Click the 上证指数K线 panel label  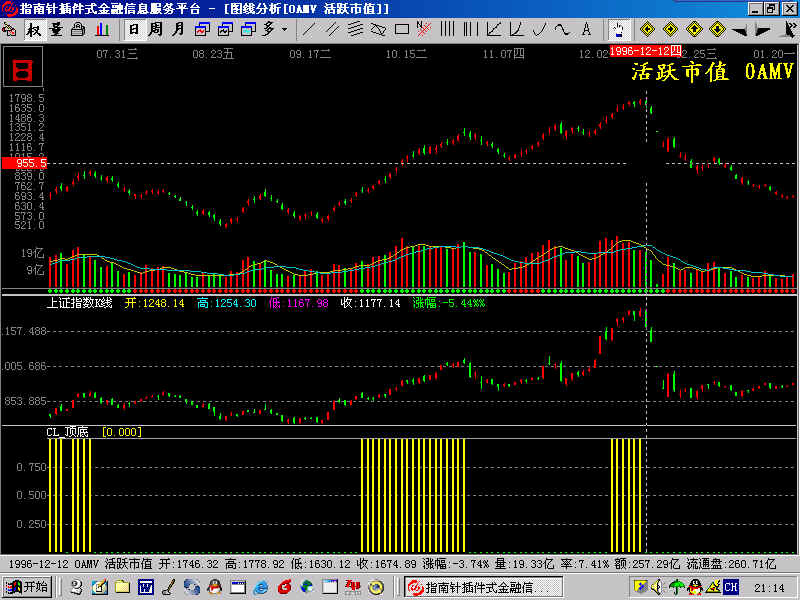coord(79,303)
